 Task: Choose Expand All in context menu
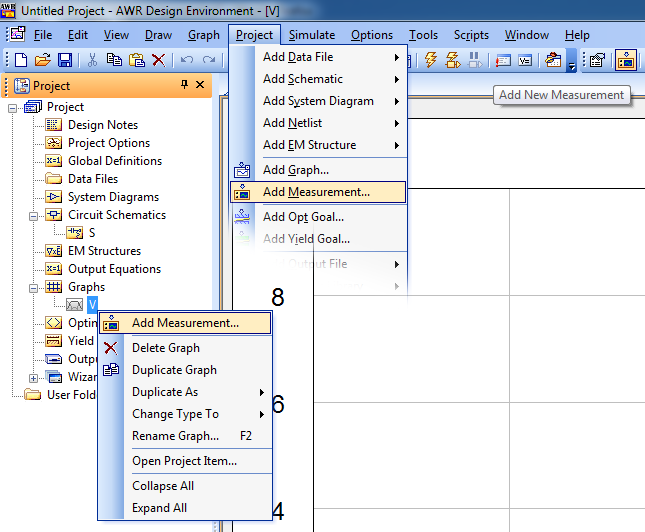[x=185, y=508]
